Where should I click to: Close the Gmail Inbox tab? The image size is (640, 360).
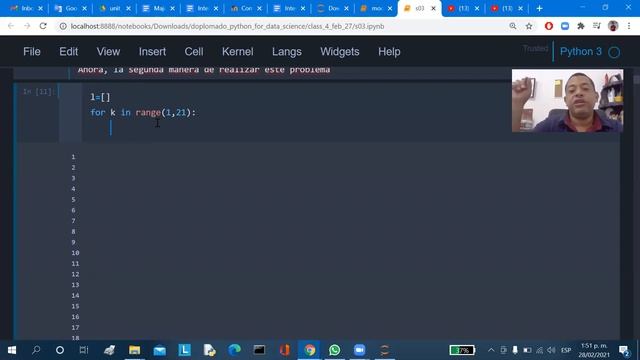click(40, 8)
